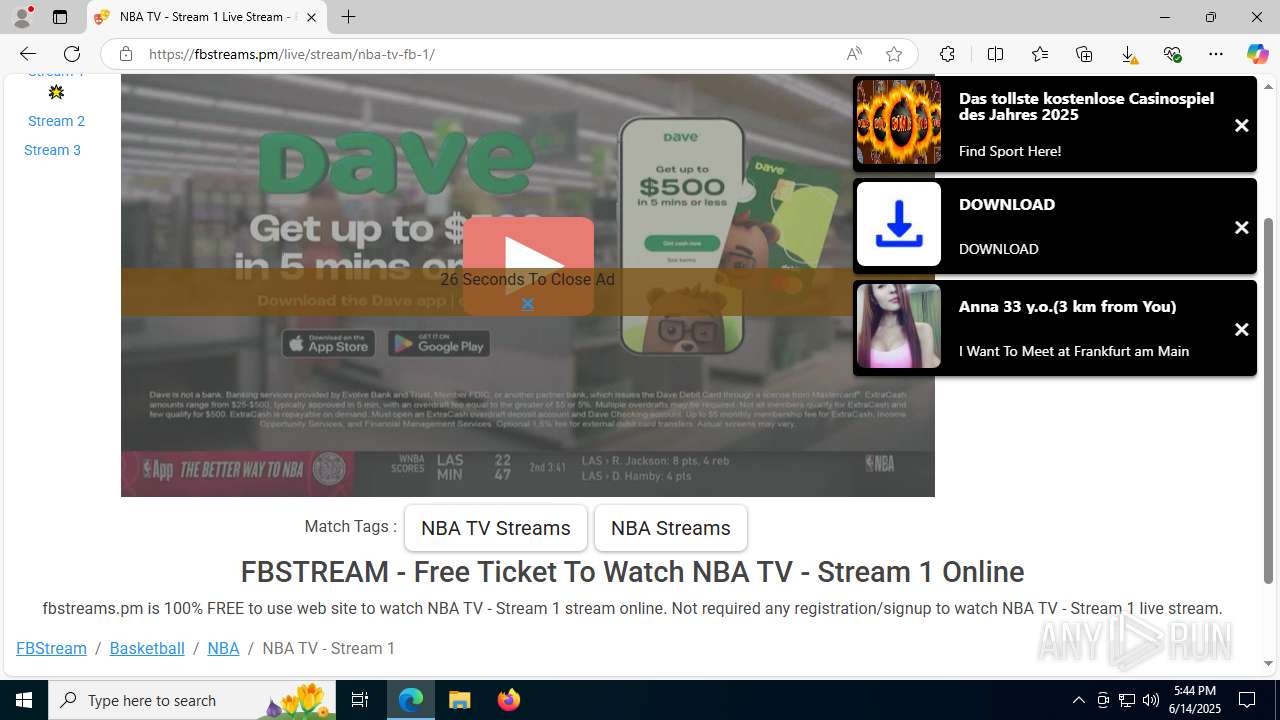Click App Store badge in ad

[x=328, y=344]
